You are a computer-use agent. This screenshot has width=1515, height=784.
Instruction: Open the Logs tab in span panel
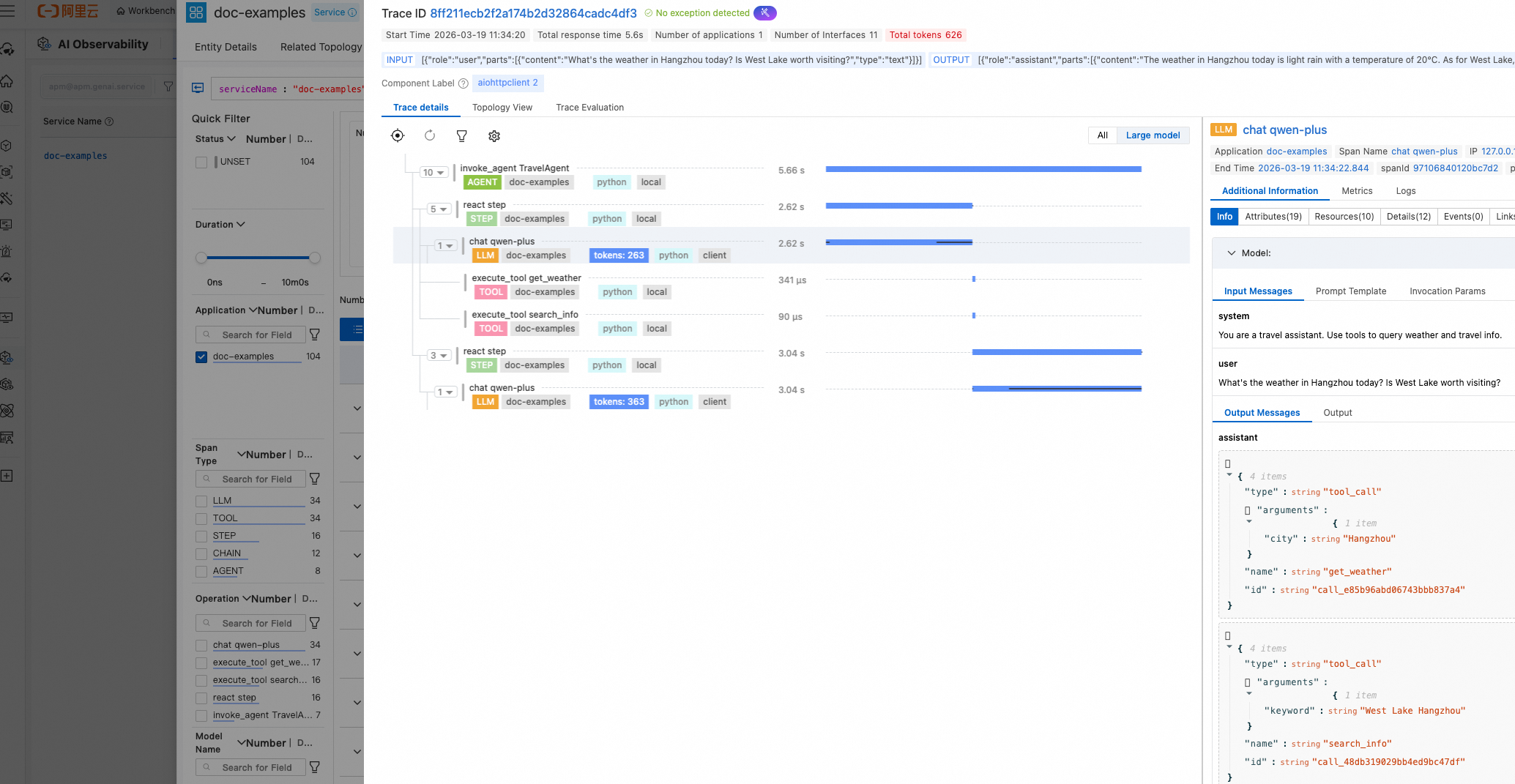[x=1406, y=191]
